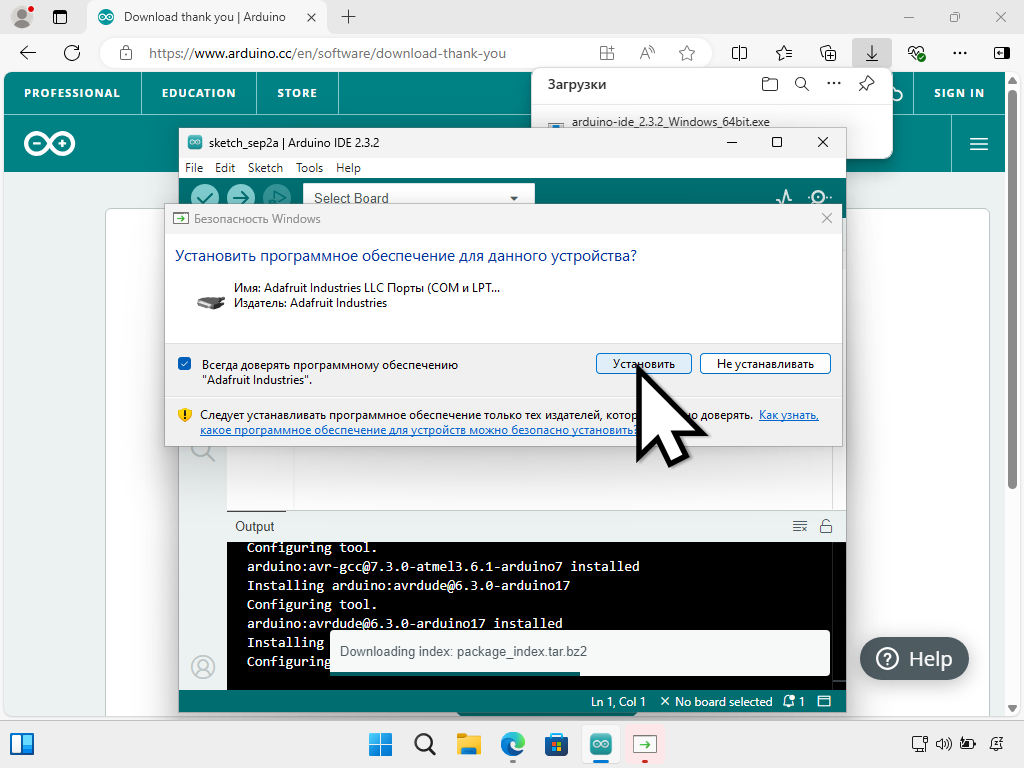Refresh the Arduino download page
This screenshot has width=1024, height=768.
72,53
